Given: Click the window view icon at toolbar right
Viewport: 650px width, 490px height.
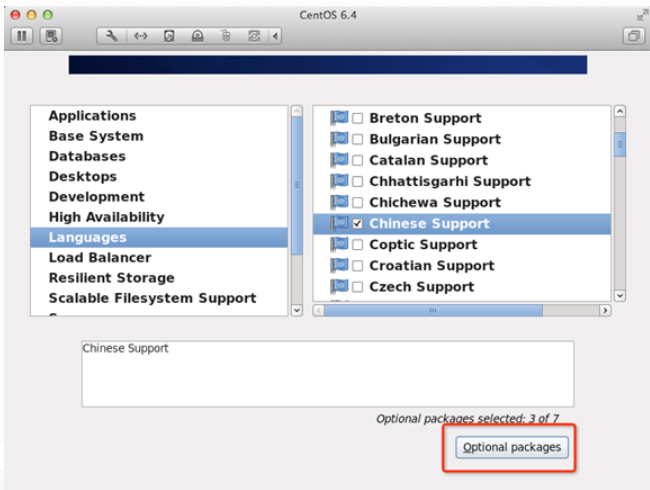Looking at the screenshot, I should click(632, 36).
